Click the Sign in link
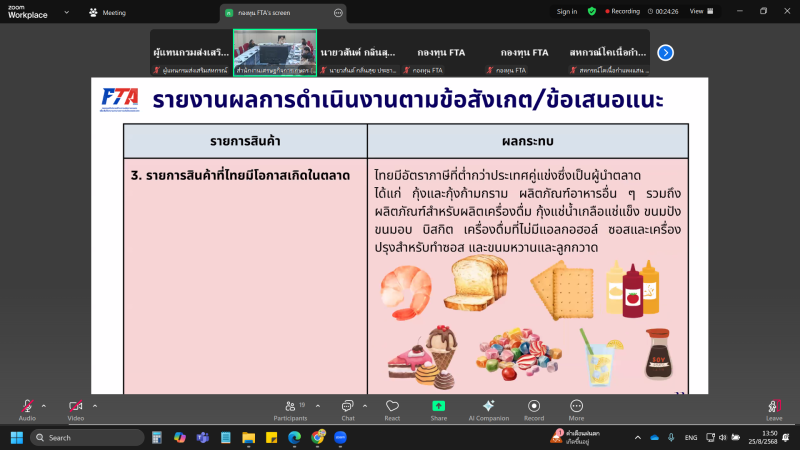The width and height of the screenshot is (800, 450). pyautogui.click(x=567, y=11)
